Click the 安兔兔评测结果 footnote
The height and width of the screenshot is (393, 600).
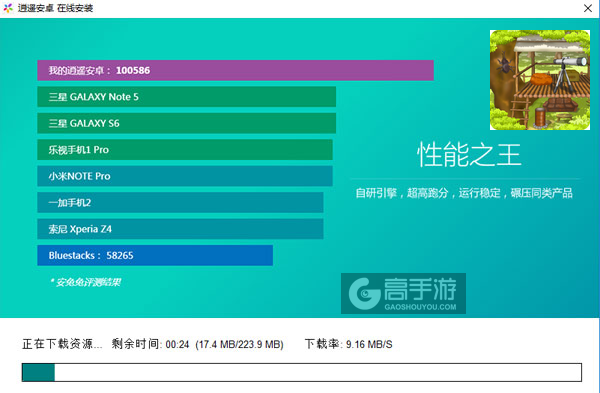pyautogui.click(x=85, y=282)
